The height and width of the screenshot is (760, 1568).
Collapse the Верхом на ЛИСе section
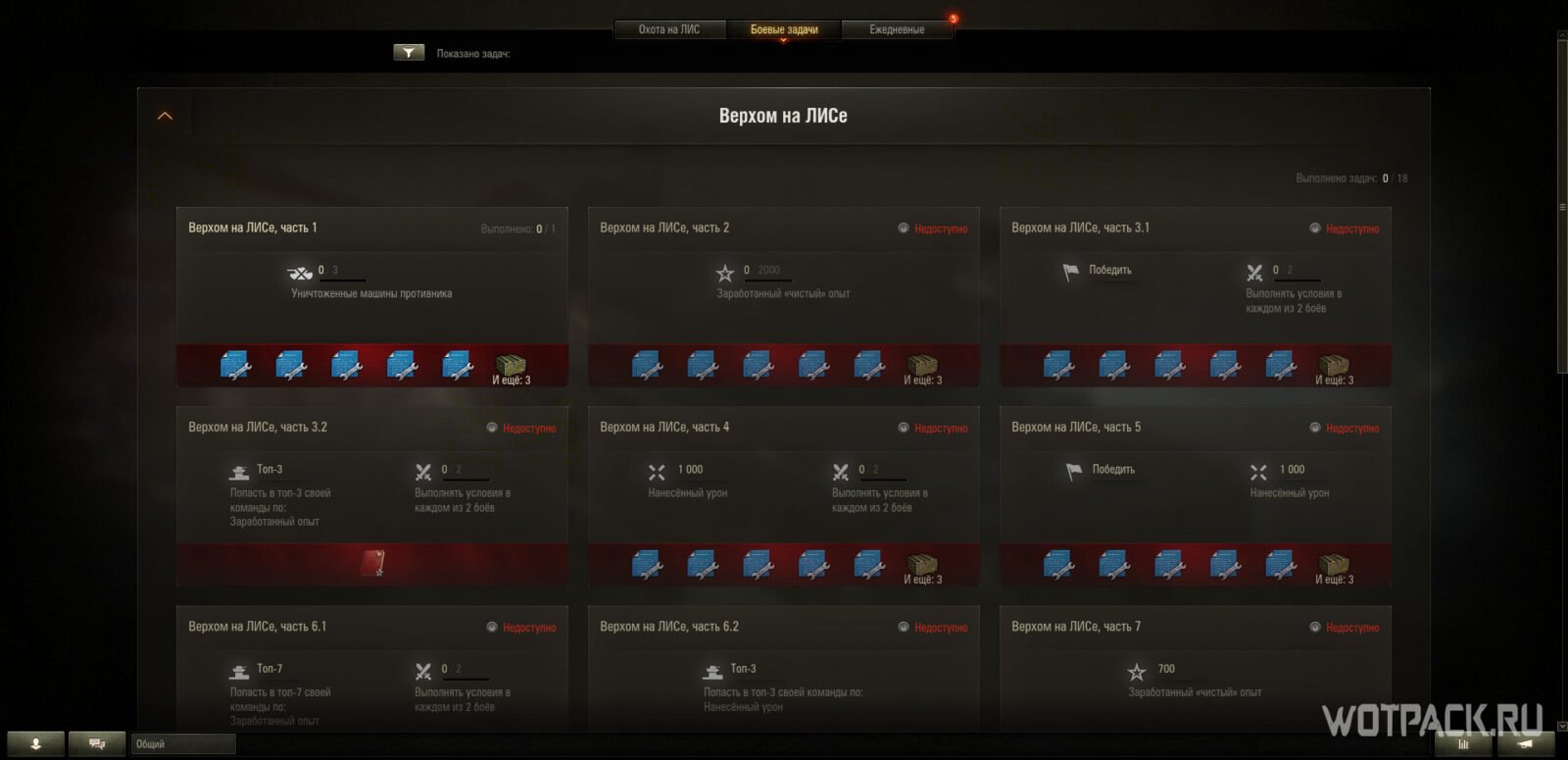(x=165, y=116)
